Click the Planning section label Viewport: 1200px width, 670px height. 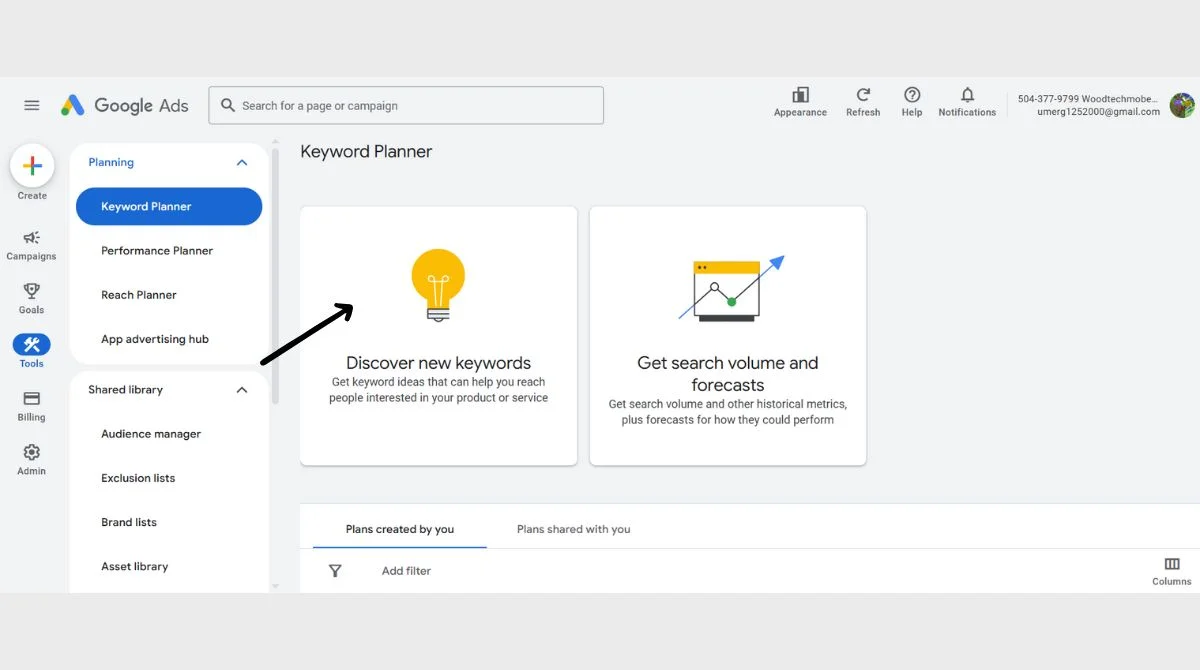point(111,162)
